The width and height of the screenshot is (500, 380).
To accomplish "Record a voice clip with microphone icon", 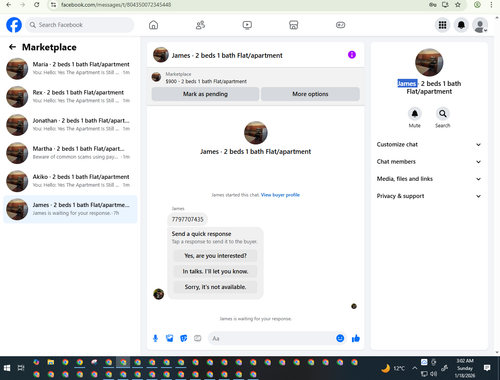I will point(155,338).
